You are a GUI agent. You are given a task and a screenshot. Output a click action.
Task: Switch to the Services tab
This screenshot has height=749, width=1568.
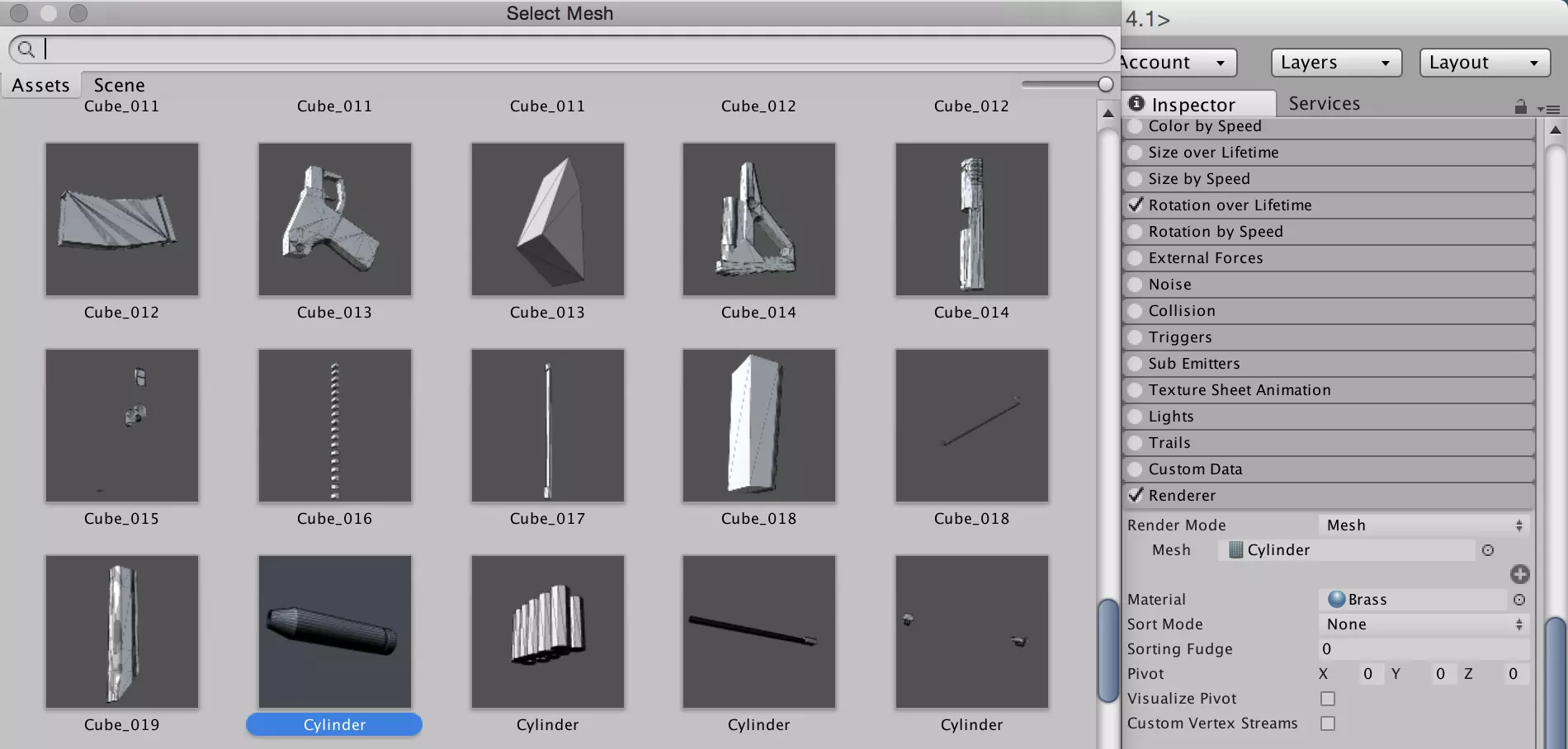1324,104
